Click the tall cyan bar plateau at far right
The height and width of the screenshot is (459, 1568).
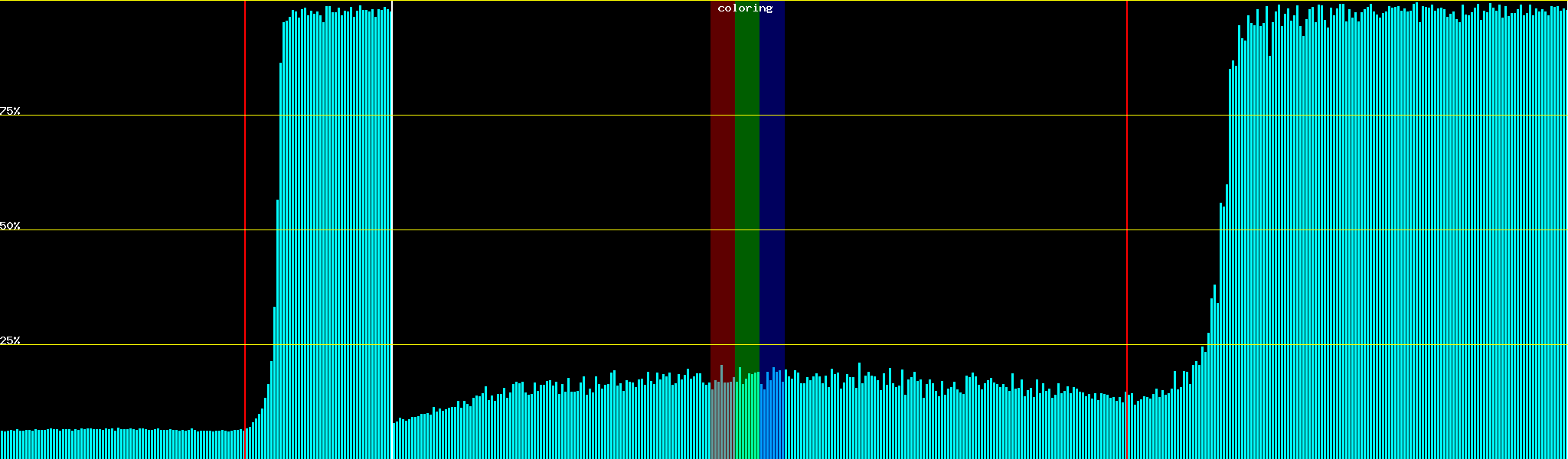click(1401, 229)
